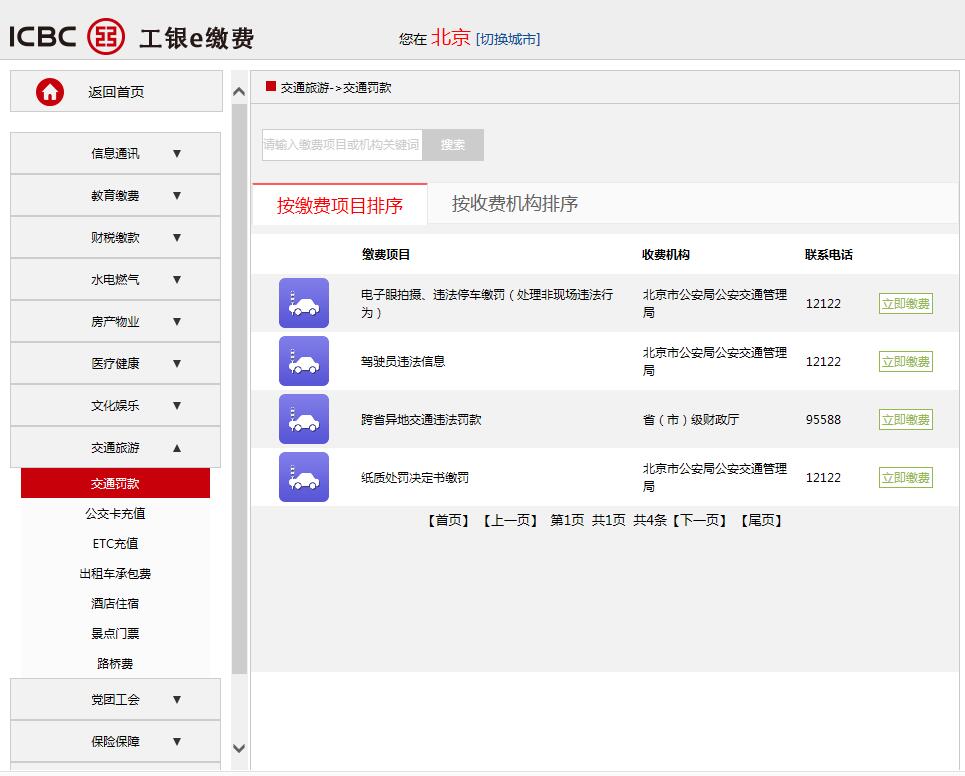Click the 搜索 button
This screenshot has width=965, height=776.
[x=453, y=145]
